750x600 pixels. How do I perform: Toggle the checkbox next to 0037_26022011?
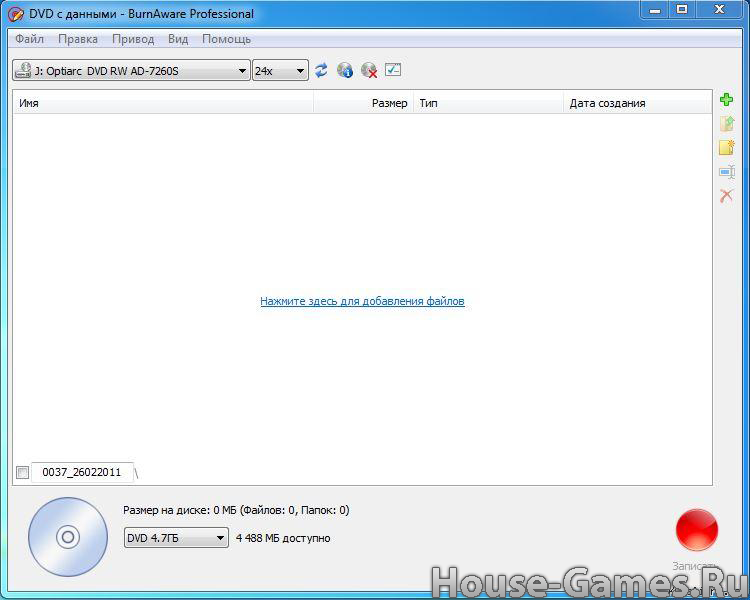[x=22, y=473]
